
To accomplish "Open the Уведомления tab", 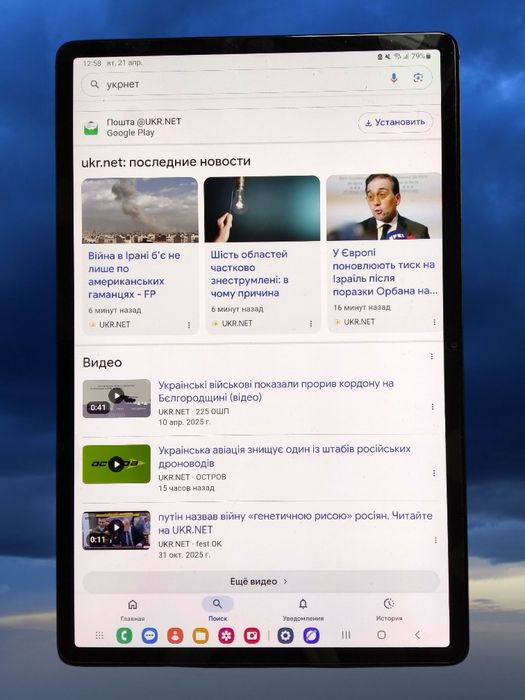I will [303, 610].
